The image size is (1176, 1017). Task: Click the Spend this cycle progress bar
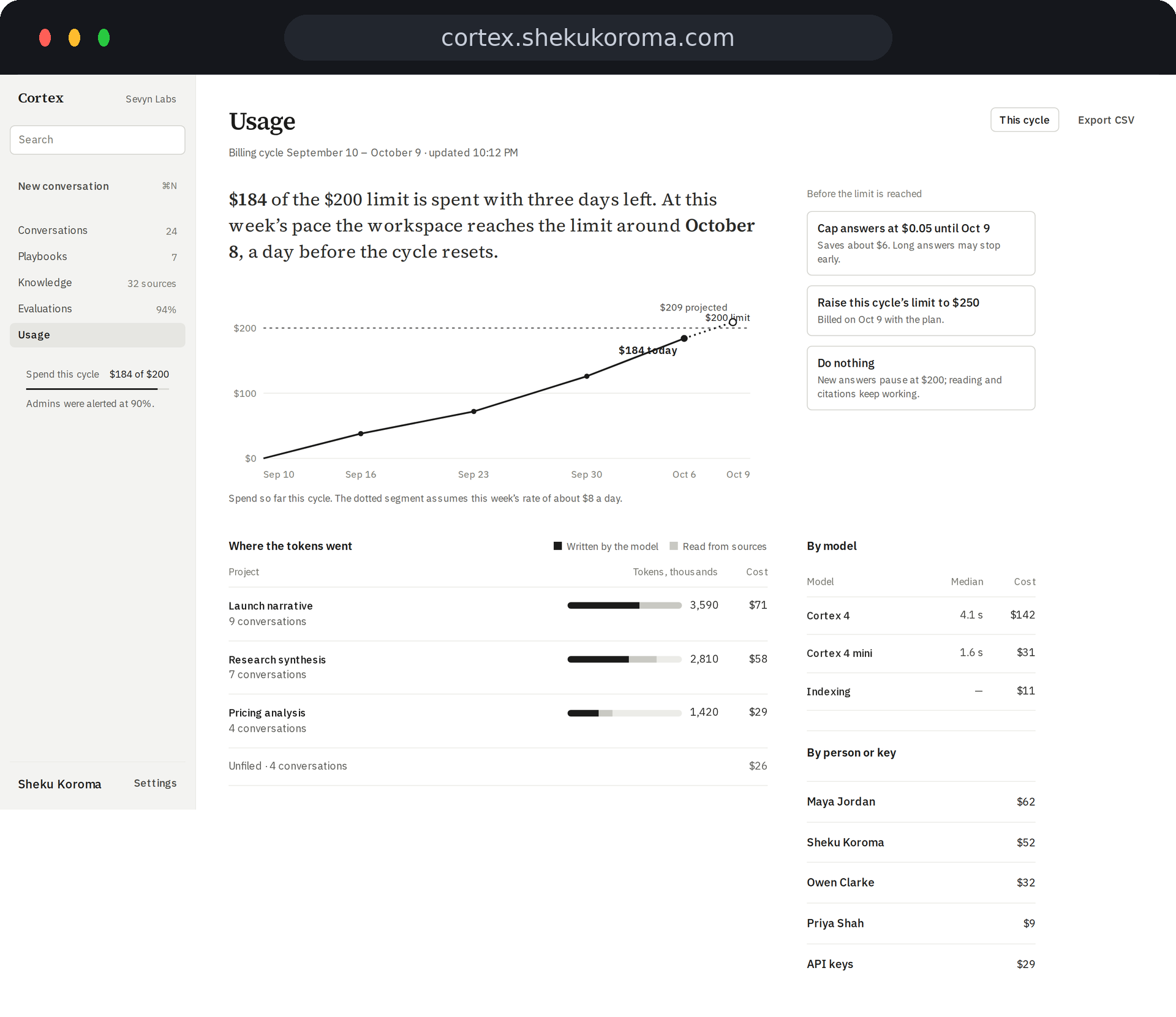pyautogui.click(x=97, y=389)
